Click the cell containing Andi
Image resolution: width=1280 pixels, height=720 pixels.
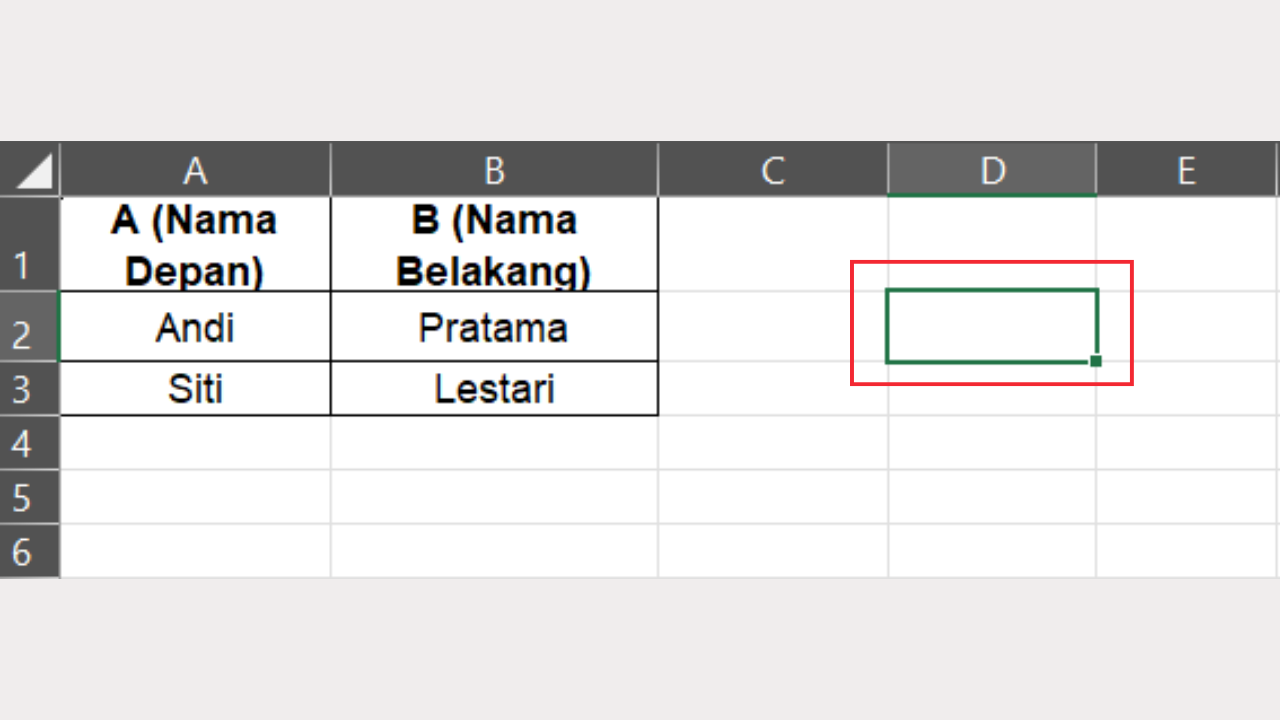pyautogui.click(x=194, y=327)
